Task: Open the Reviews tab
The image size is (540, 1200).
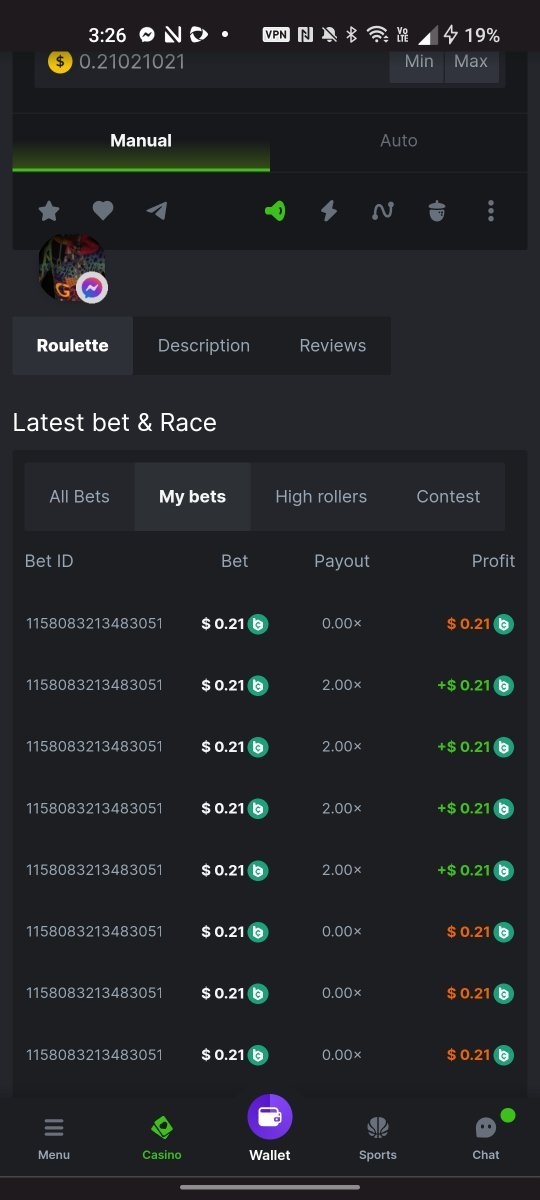Action: point(333,346)
